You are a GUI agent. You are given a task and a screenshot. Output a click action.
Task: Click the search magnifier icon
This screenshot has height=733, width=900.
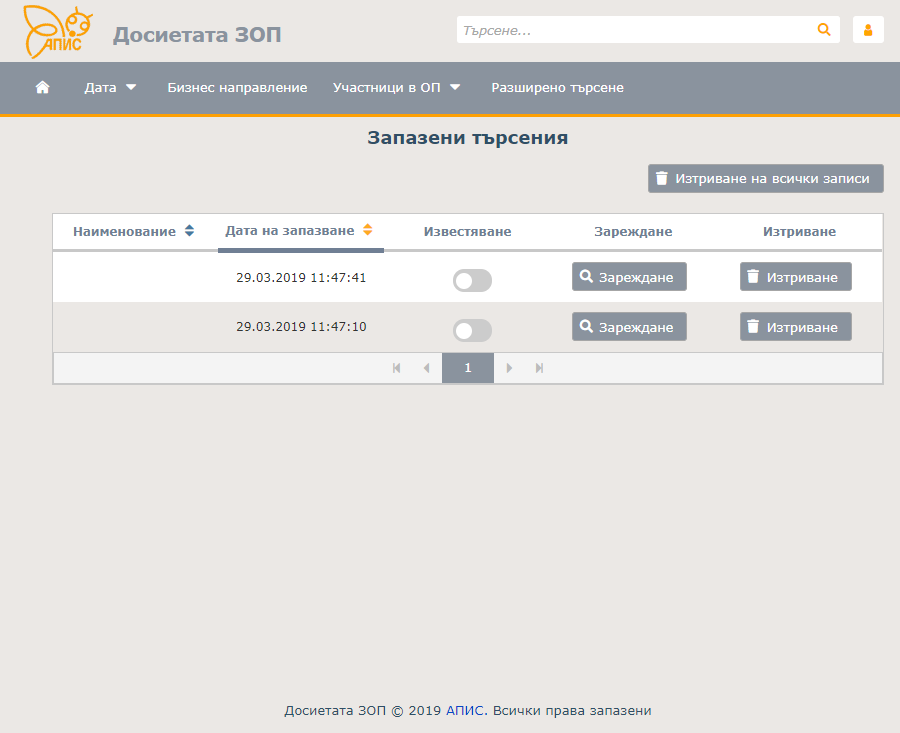[824, 30]
